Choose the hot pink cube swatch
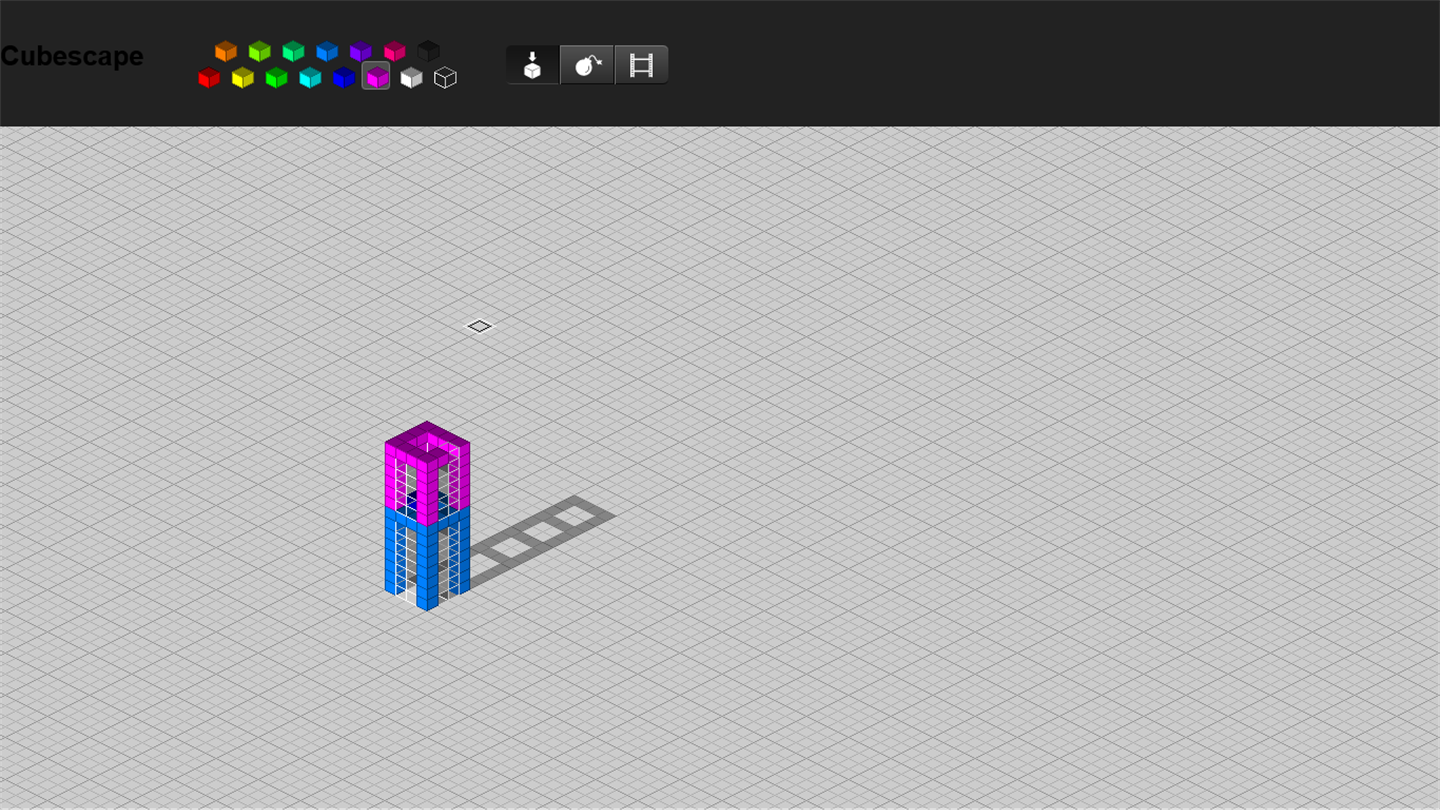 (395, 51)
